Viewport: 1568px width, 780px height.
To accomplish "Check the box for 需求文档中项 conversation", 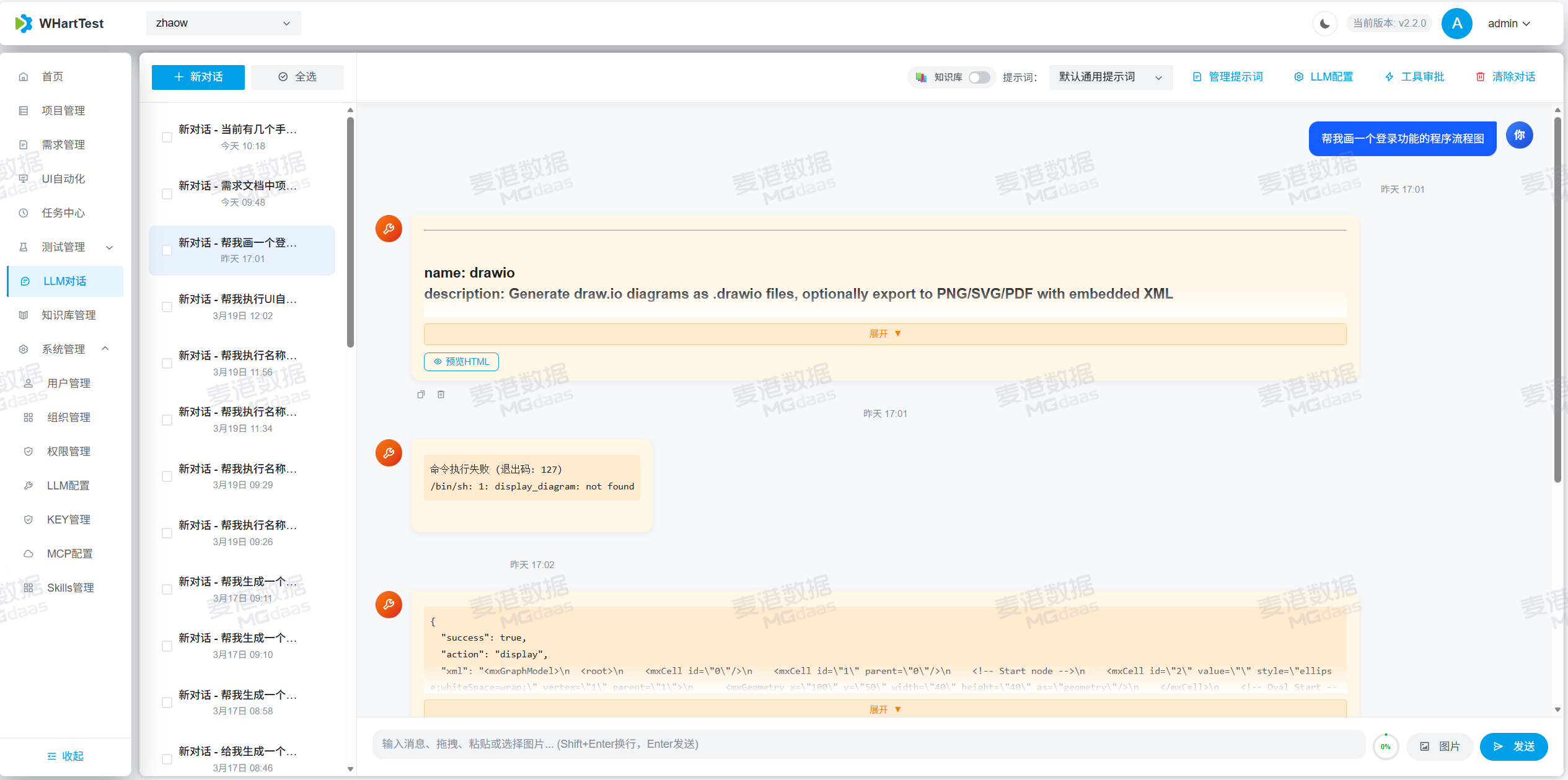I will 167,194.
